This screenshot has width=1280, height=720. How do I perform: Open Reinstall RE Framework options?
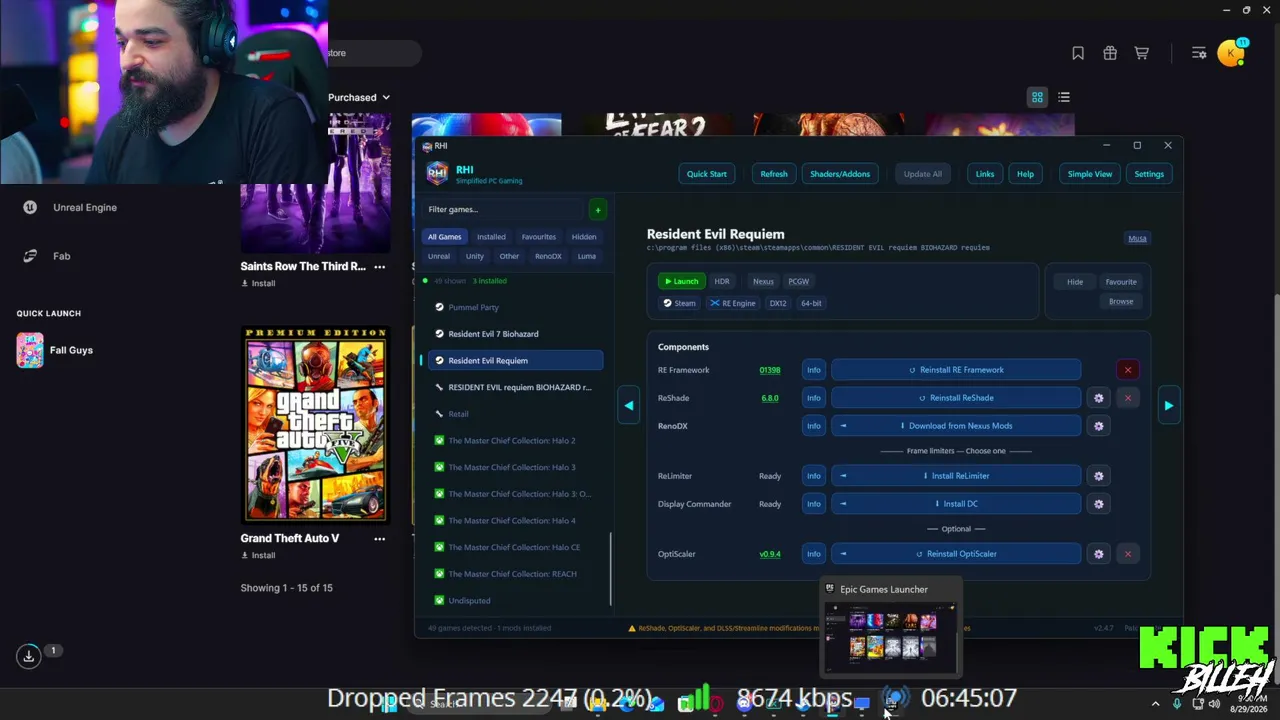pos(956,370)
